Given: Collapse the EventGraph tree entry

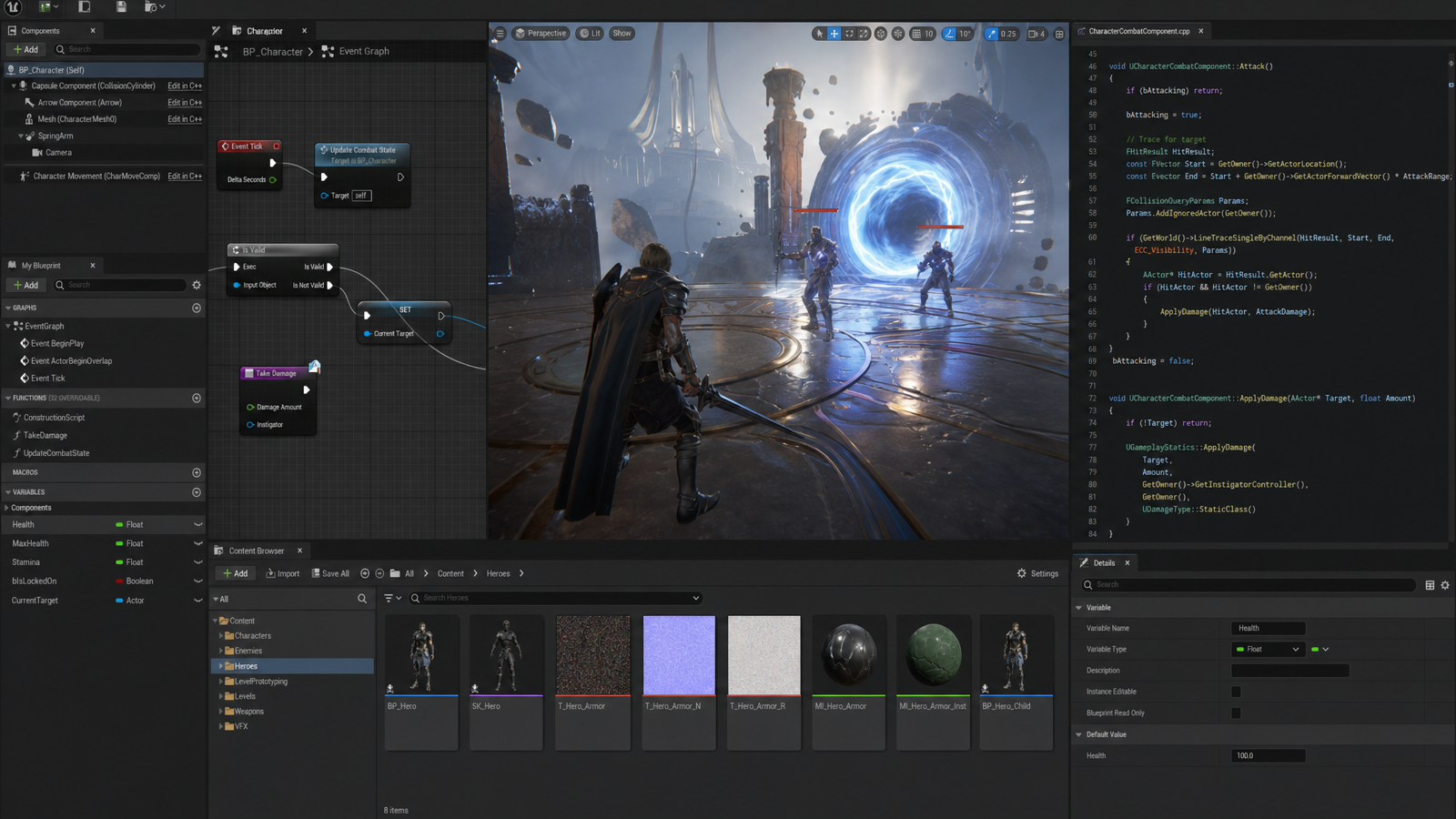Looking at the screenshot, I should pyautogui.click(x=8, y=326).
